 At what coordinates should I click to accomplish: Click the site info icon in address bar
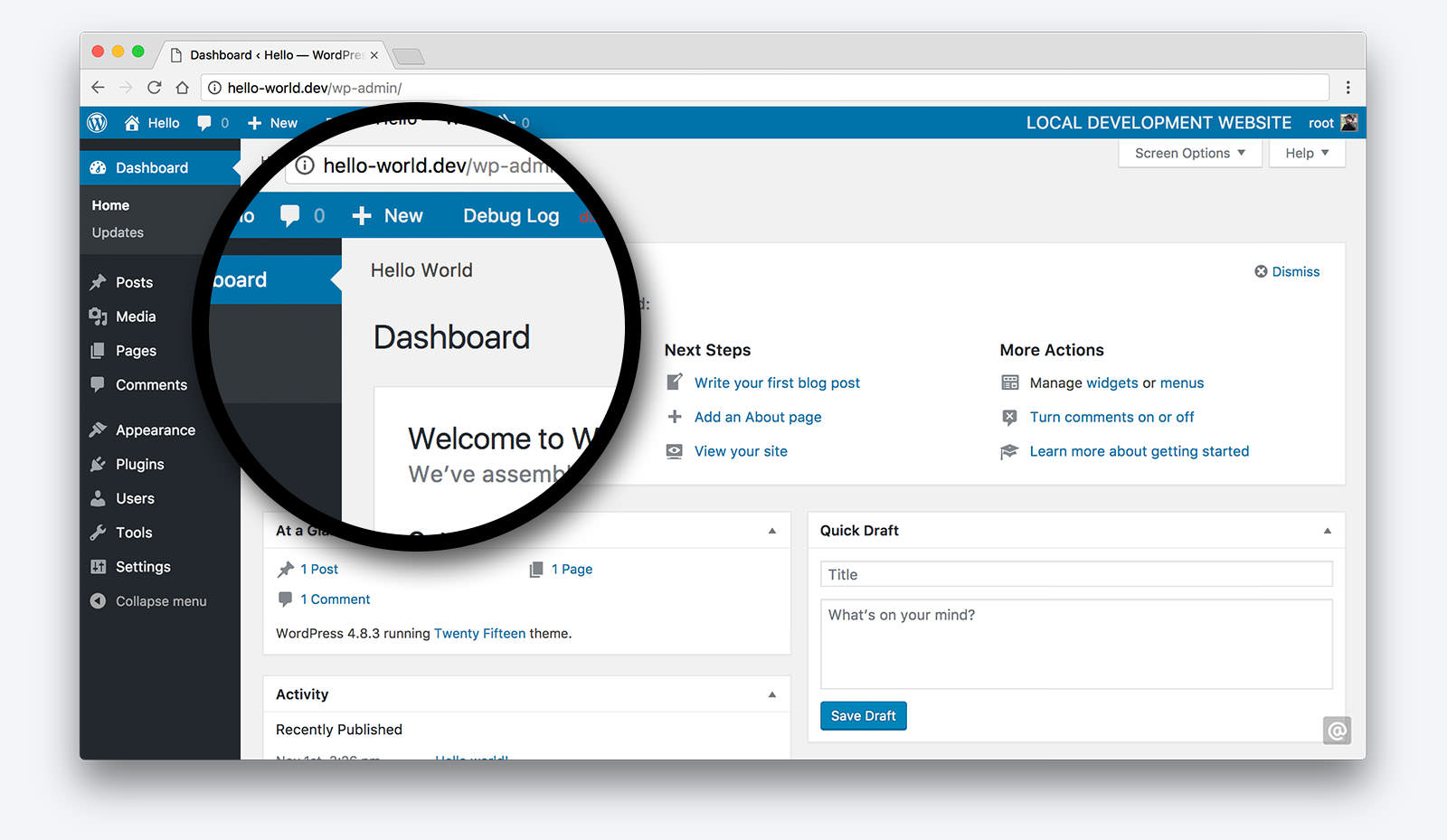tap(215, 88)
